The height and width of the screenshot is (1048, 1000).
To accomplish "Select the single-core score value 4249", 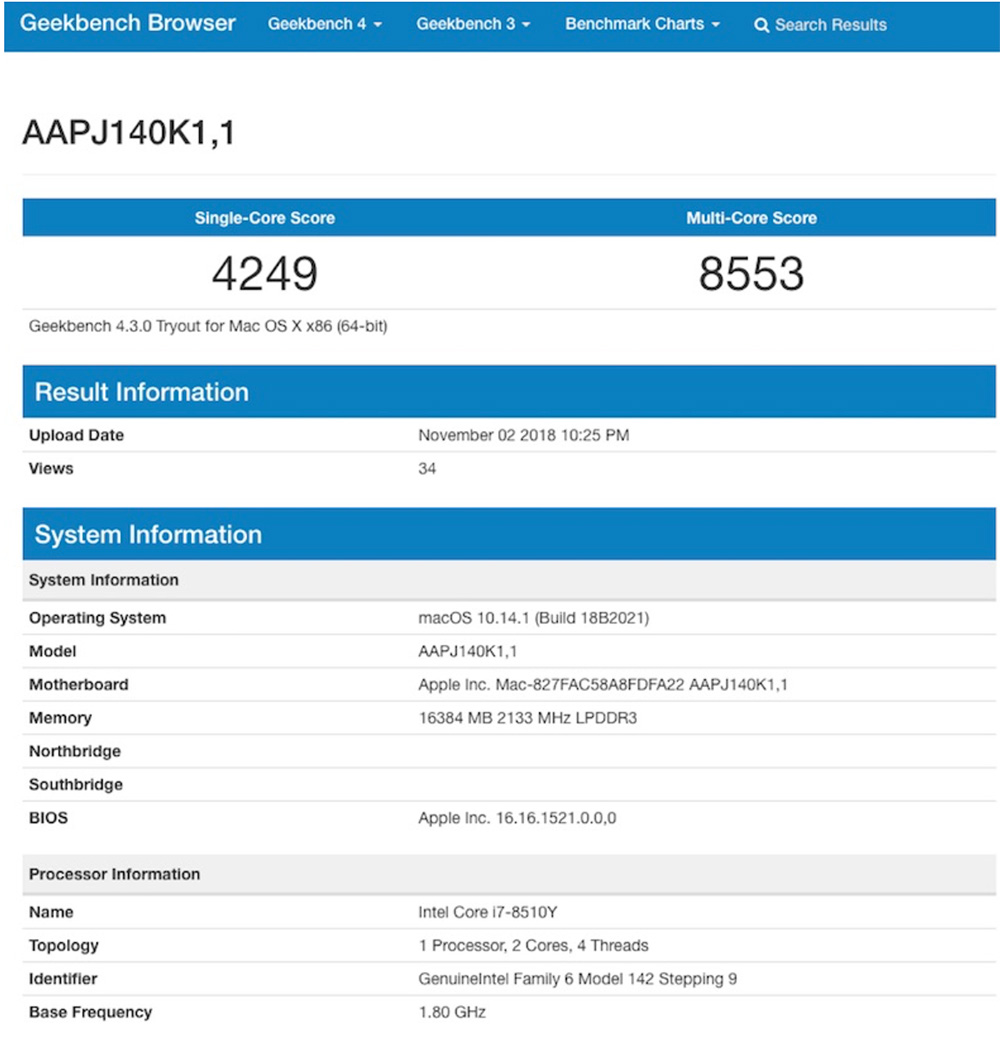I will point(265,273).
